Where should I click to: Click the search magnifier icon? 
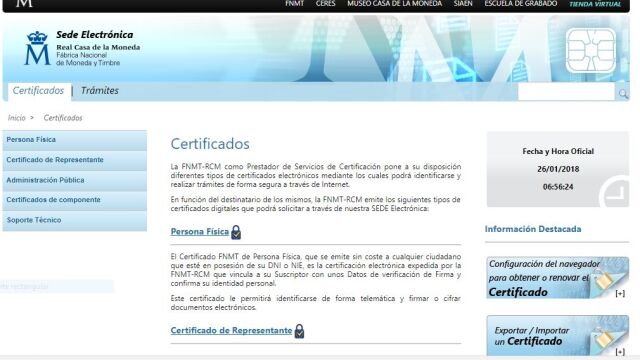(x=623, y=94)
